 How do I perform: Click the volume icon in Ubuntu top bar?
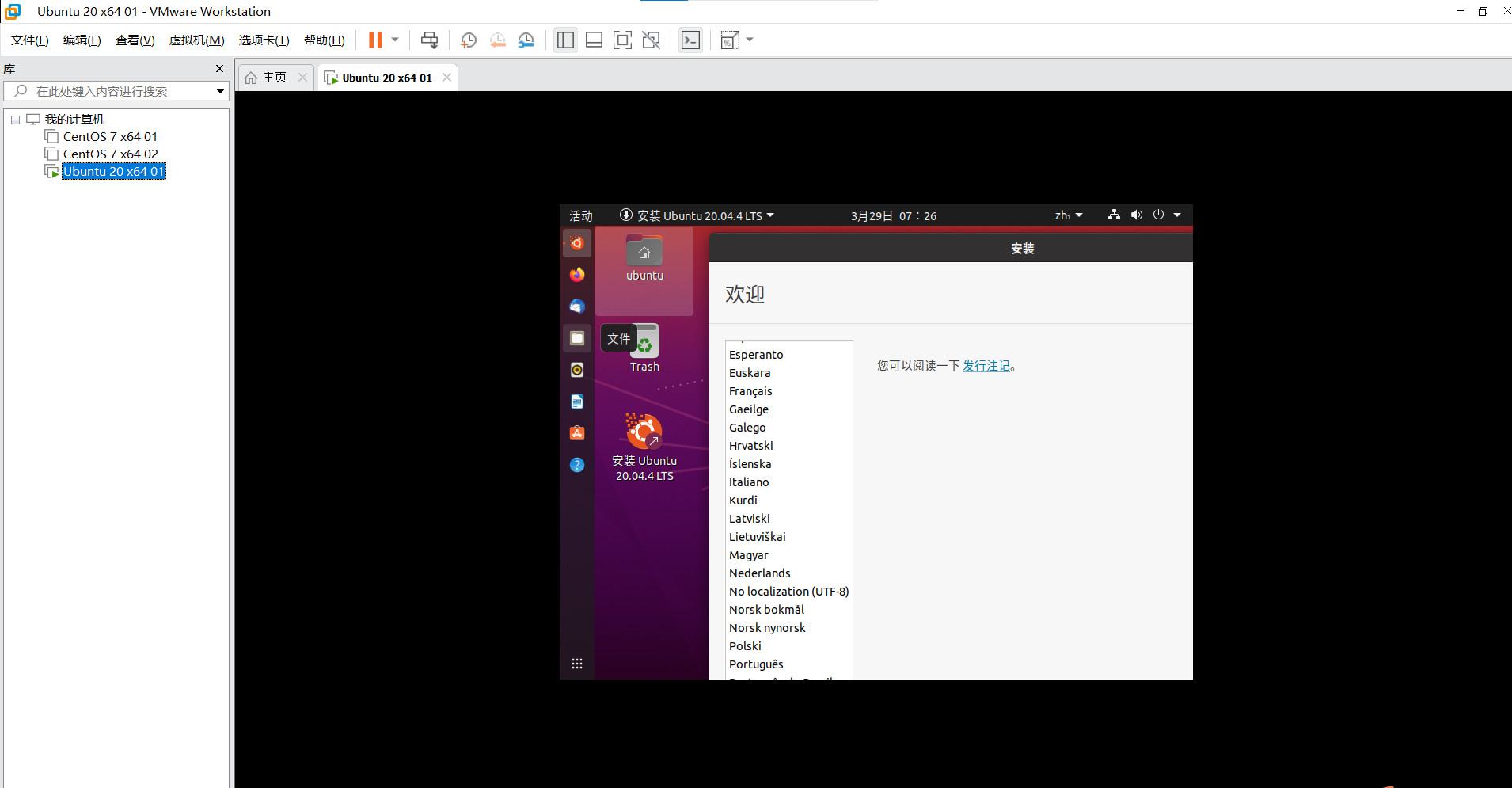[1137, 215]
